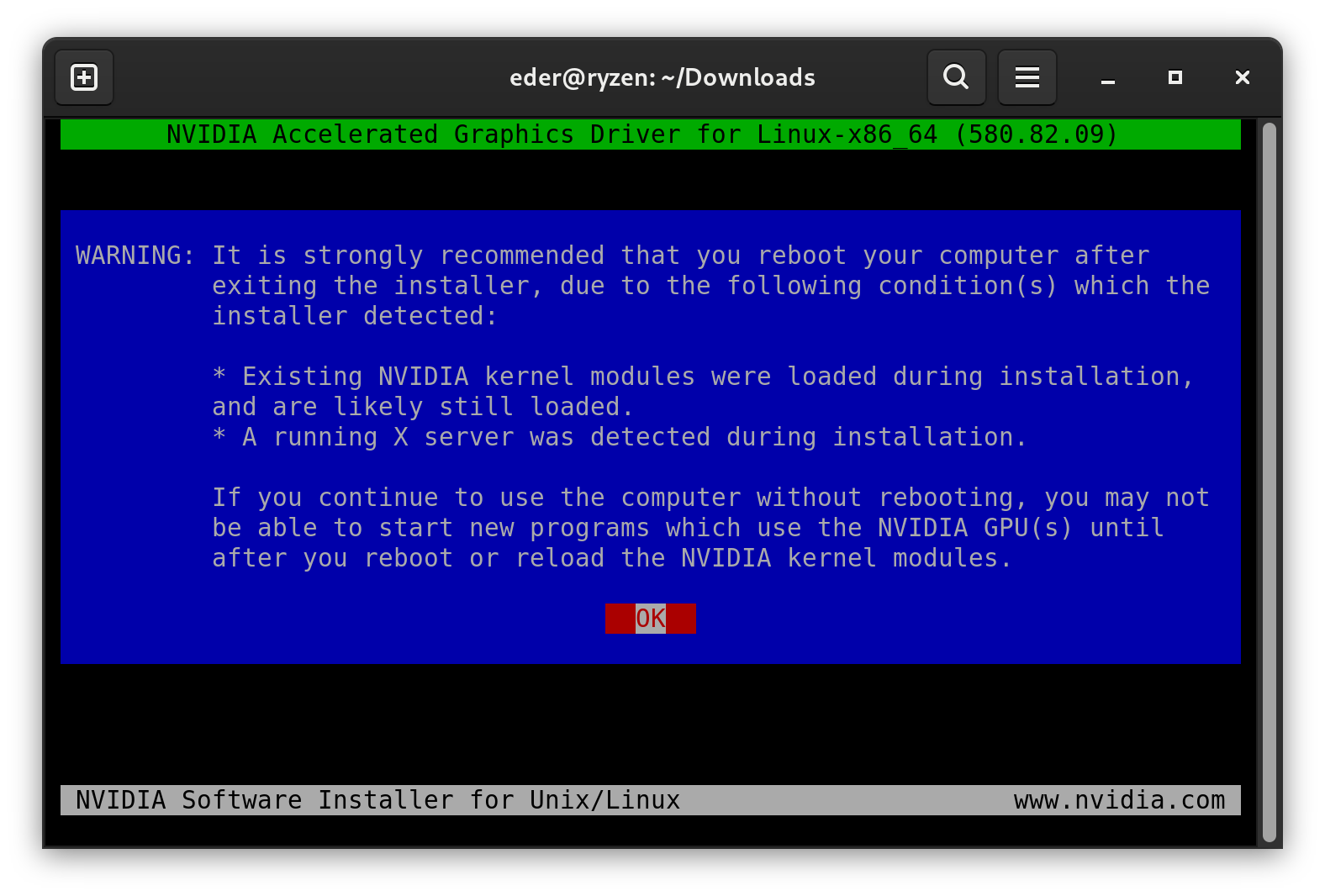Click the 'A running X server' bullet line
1325x896 pixels.
620,437
